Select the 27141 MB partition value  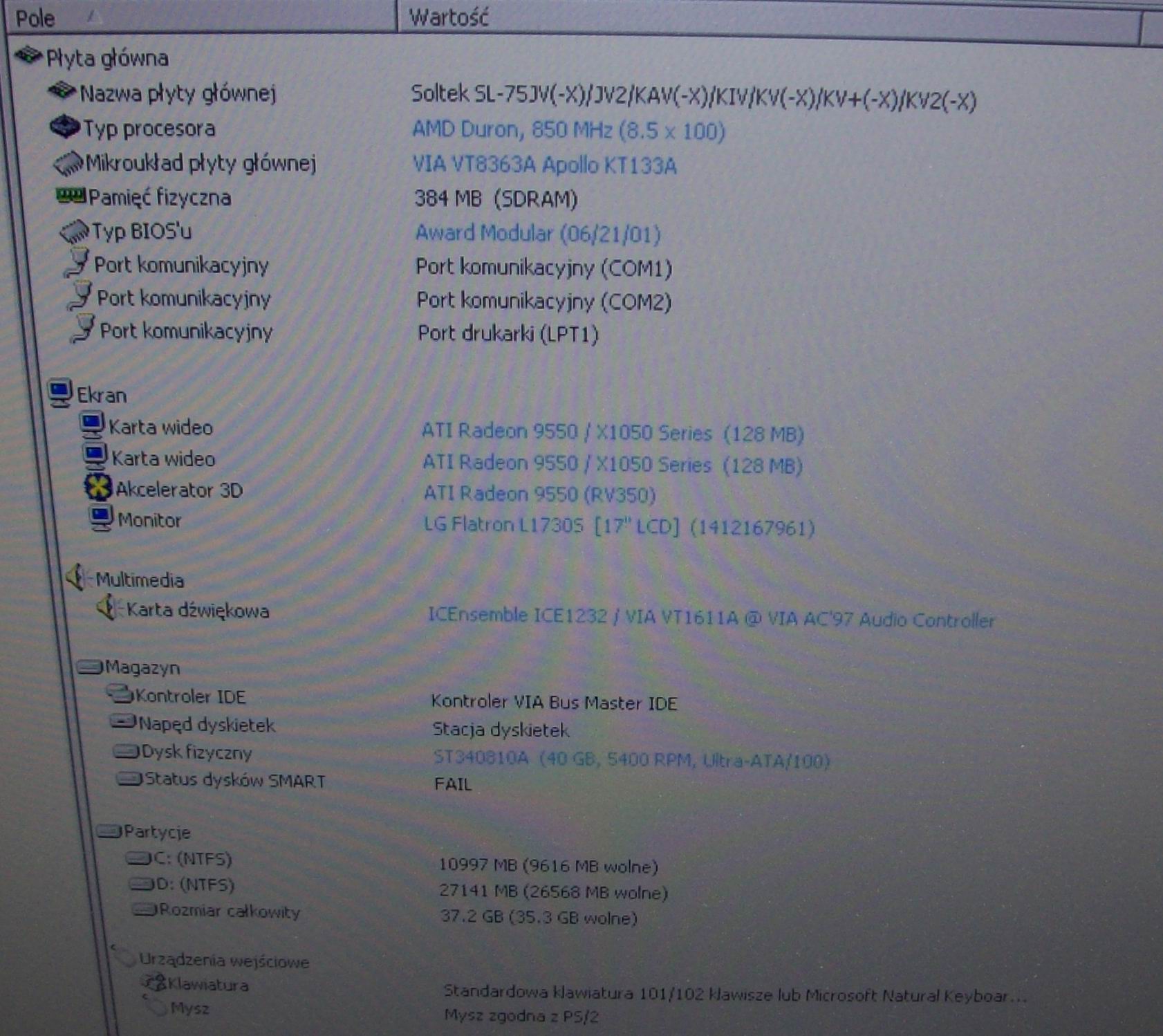[x=554, y=892]
